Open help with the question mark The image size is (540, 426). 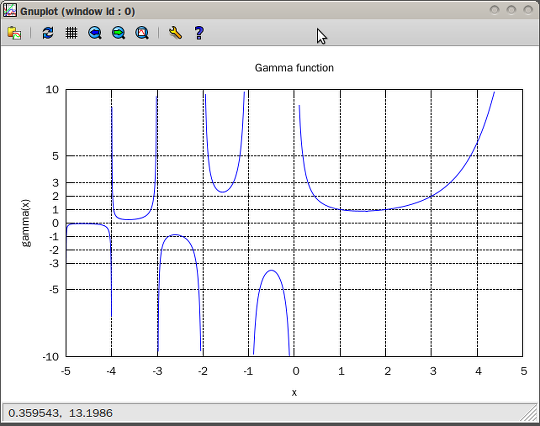pos(199,33)
